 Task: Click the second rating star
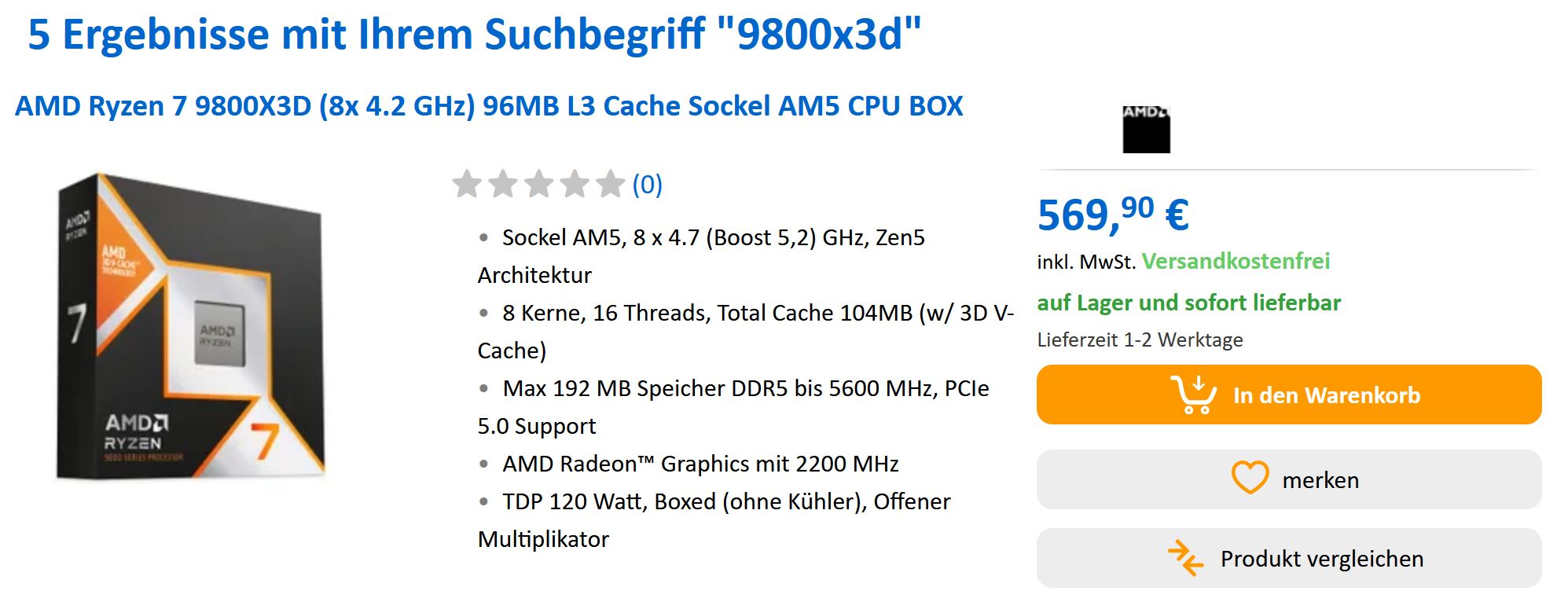click(503, 185)
